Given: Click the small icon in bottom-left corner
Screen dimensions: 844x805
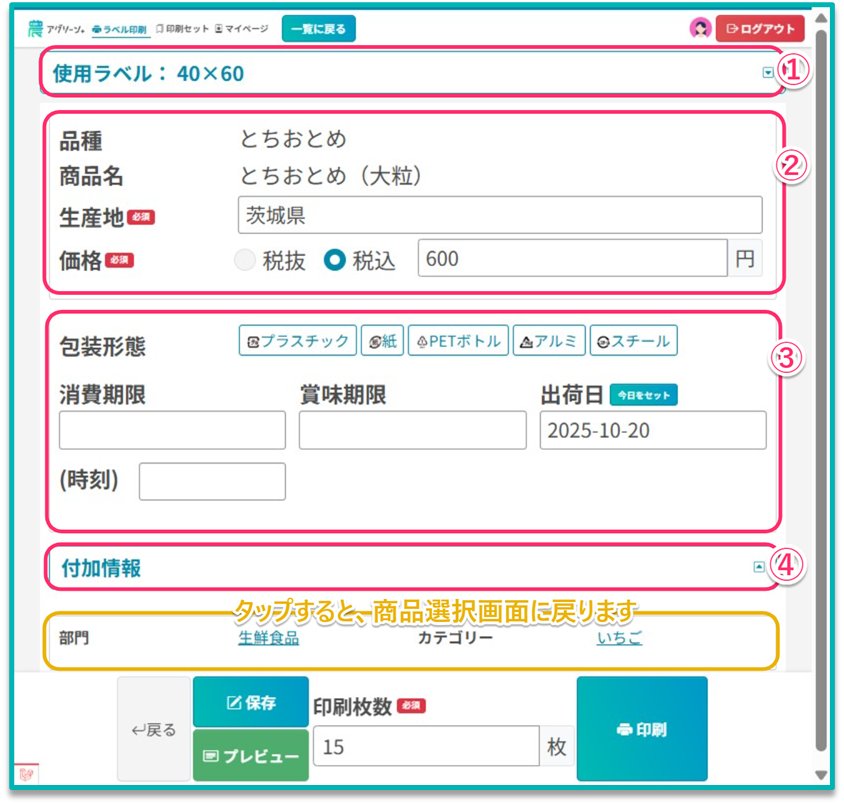Looking at the screenshot, I should click(25, 774).
